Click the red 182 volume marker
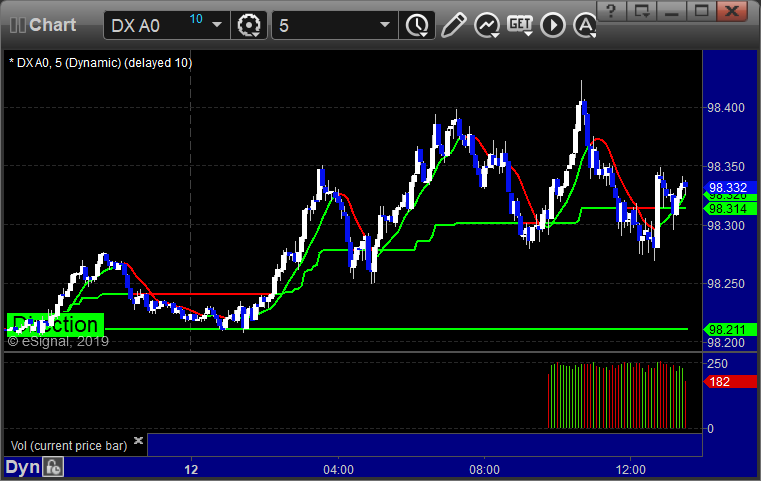The width and height of the screenshot is (761, 481). coord(729,382)
